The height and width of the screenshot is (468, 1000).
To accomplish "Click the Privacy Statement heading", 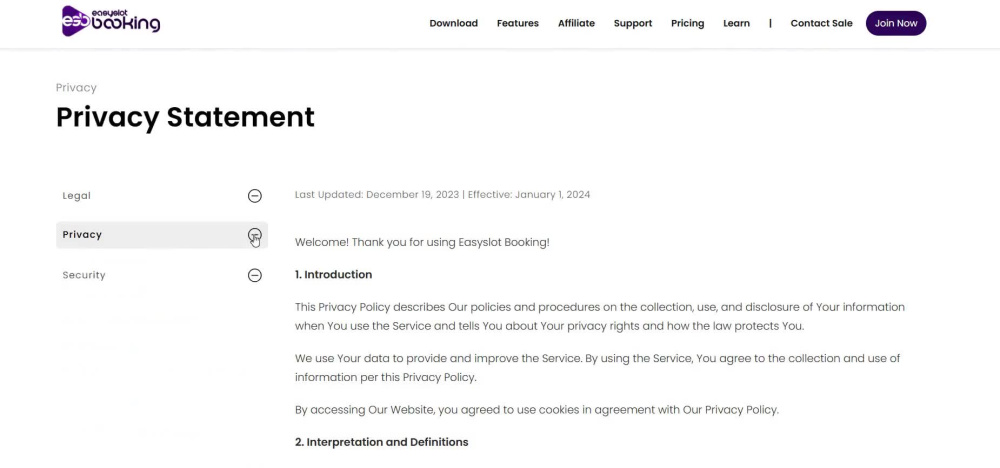I will [186, 118].
